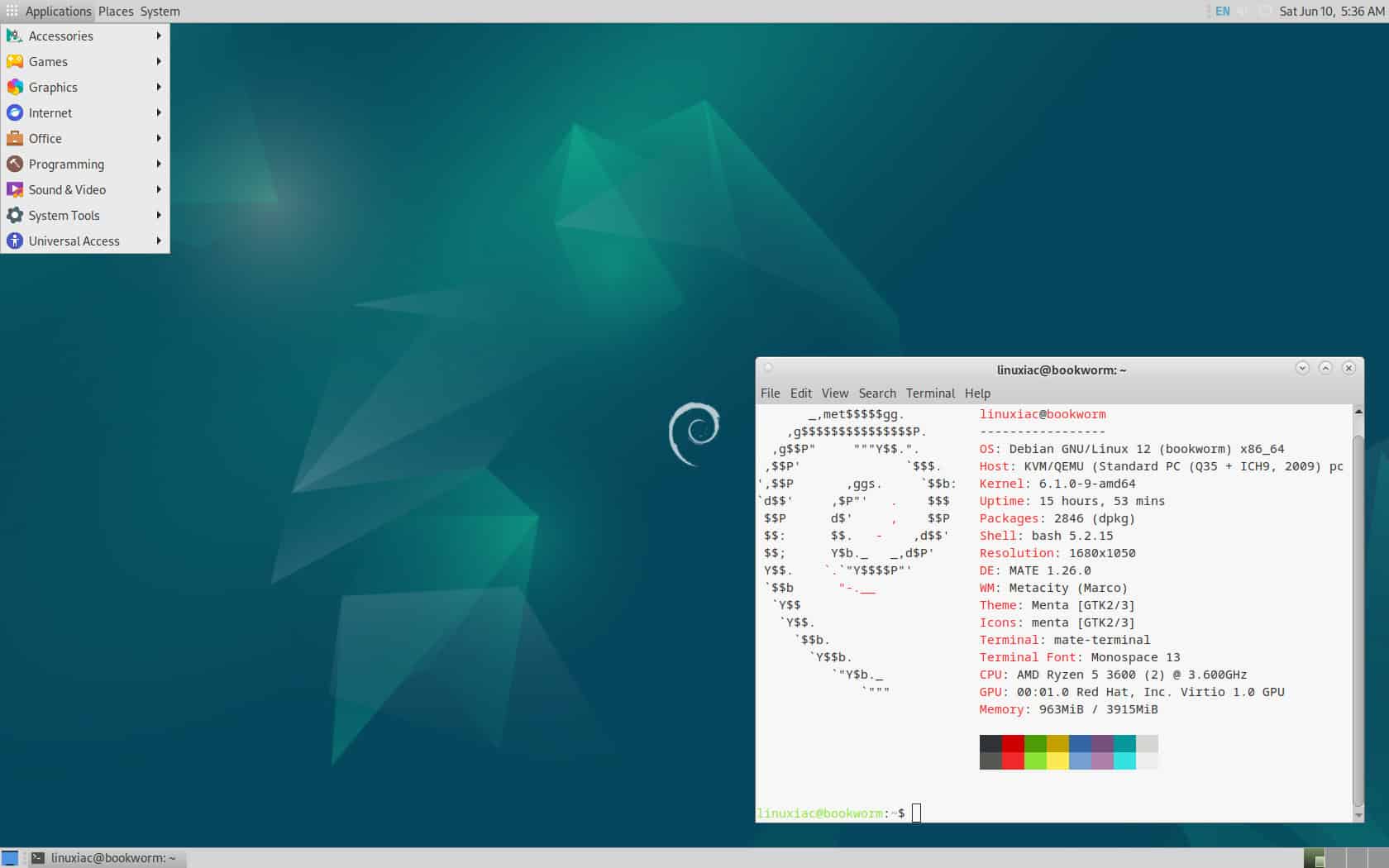Click the Sound & Video icon
Screen dimensions: 1389x868
coord(15,189)
